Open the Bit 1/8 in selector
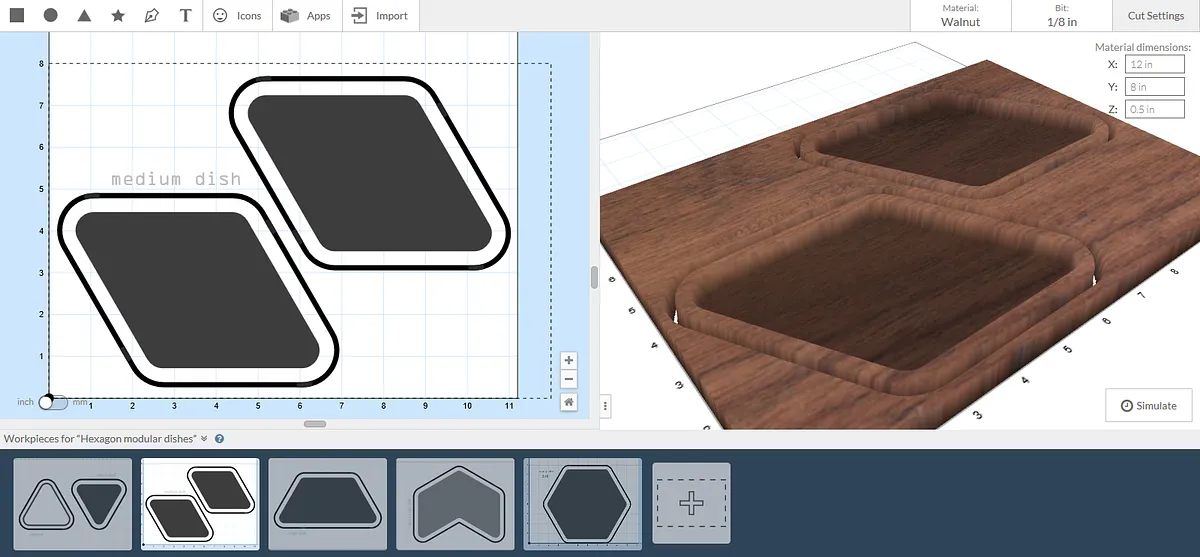The height and width of the screenshot is (557, 1200). [1061, 16]
